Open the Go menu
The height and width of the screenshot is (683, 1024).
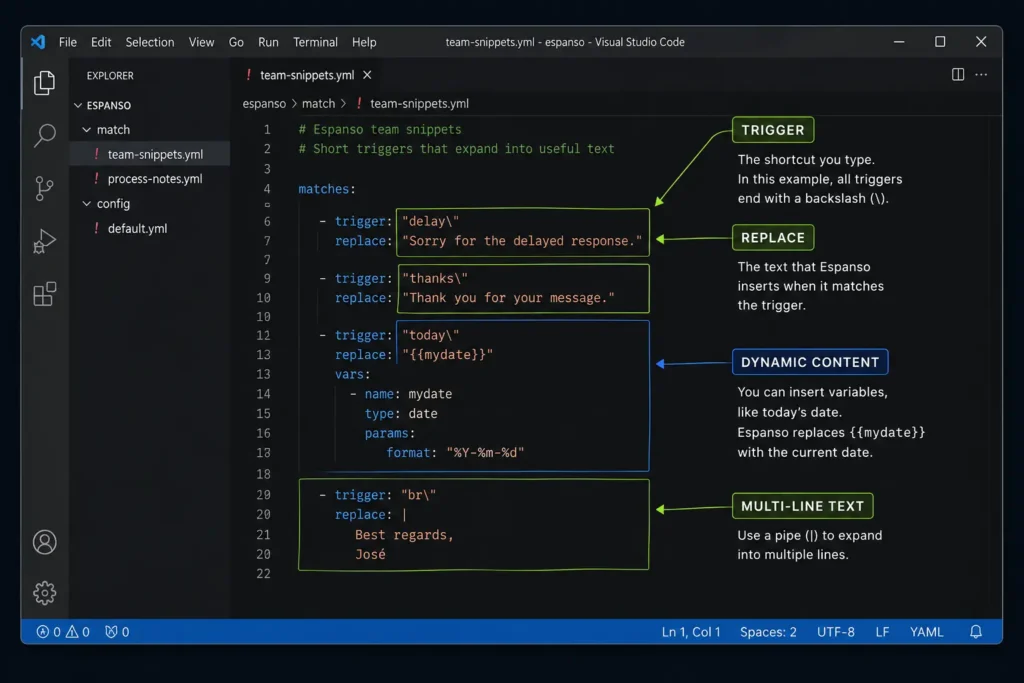point(236,42)
